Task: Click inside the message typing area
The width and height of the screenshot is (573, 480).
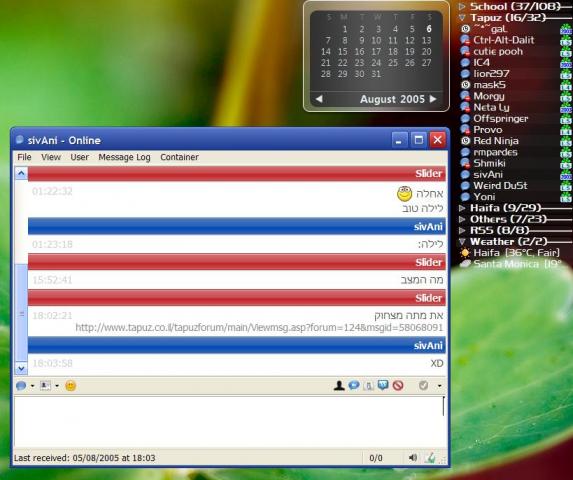Action: tap(230, 422)
